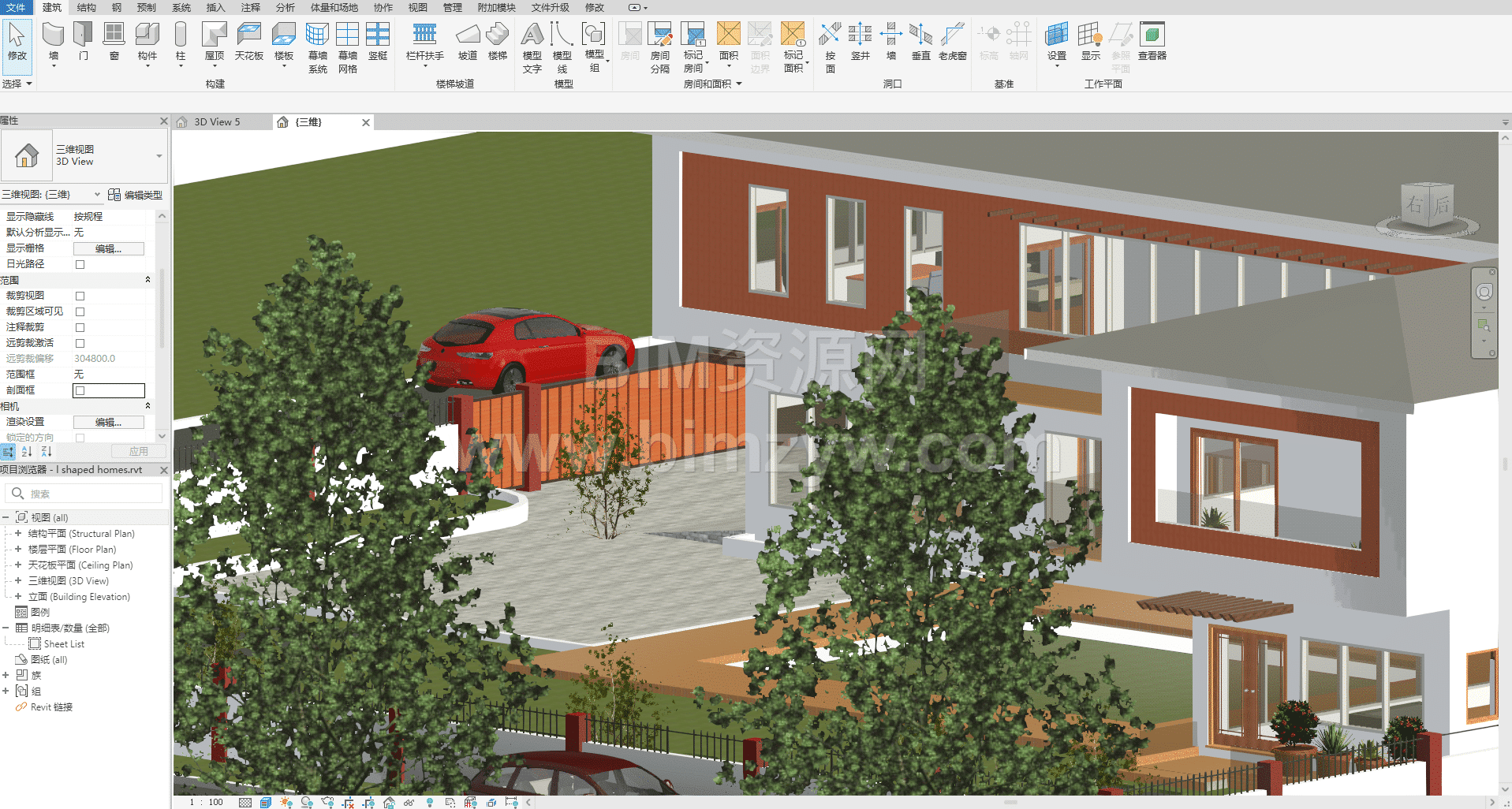Toggle the 日光路径 checkbox

click(80, 264)
